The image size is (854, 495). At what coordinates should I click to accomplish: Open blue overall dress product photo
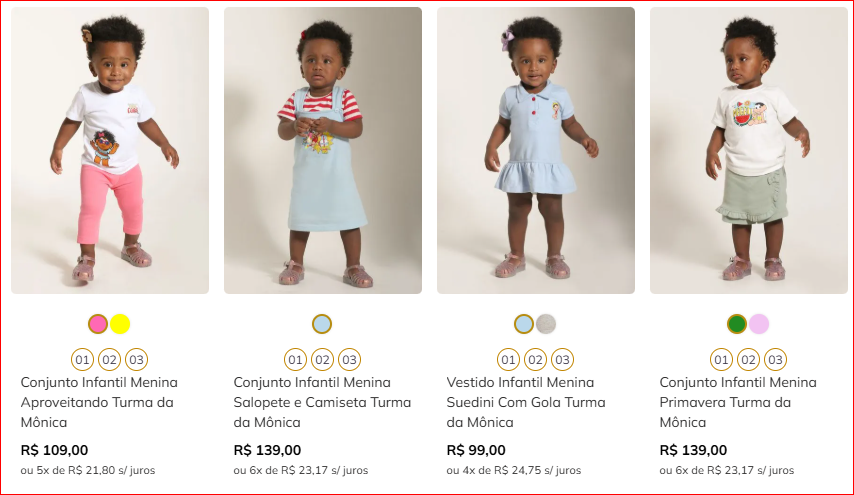pyautogui.click(x=323, y=150)
